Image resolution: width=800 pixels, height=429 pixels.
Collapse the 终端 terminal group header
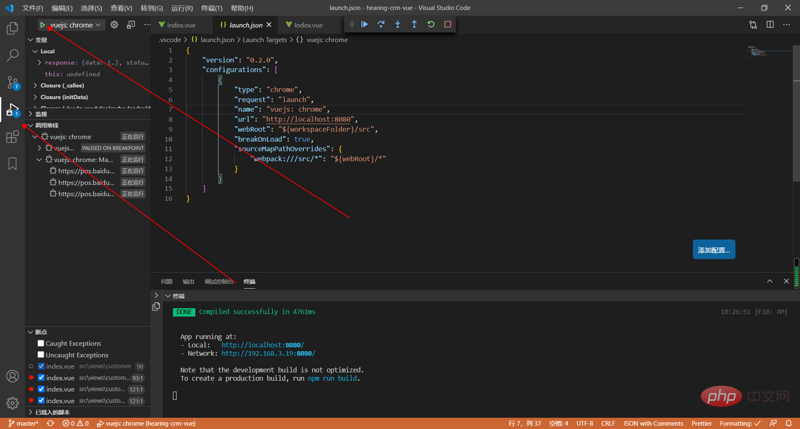[168, 296]
